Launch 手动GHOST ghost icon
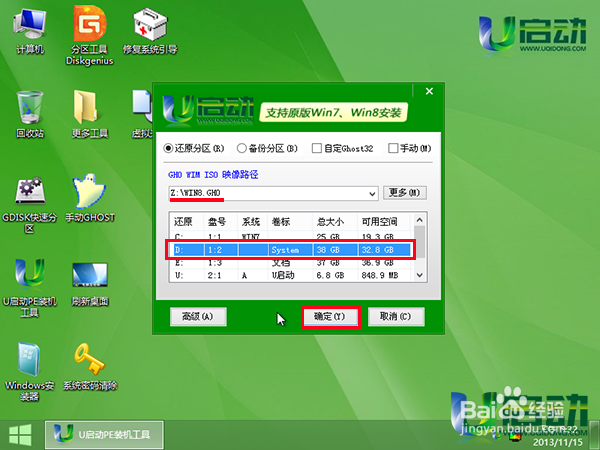The width and height of the screenshot is (600, 450). click(90, 198)
